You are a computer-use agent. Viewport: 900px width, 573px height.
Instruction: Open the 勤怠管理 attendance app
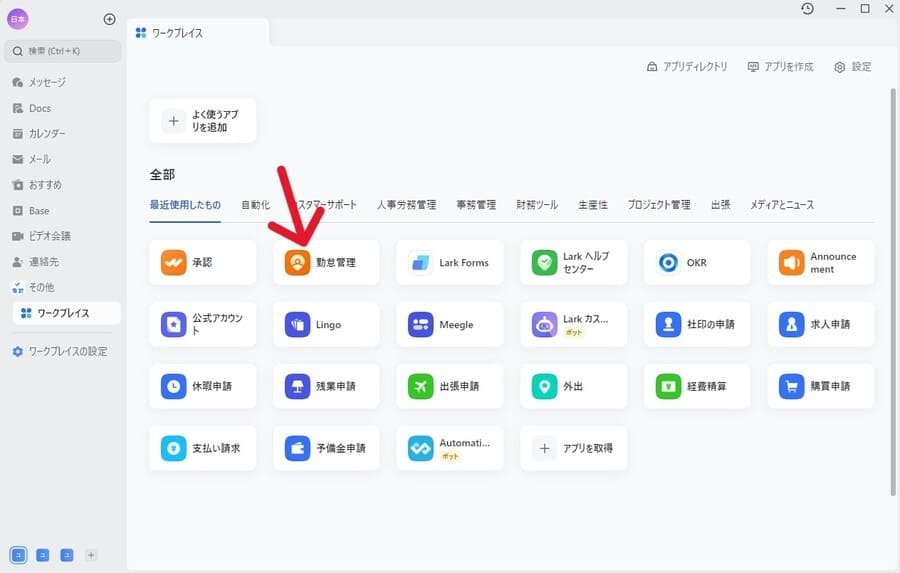pyautogui.click(x=326, y=262)
